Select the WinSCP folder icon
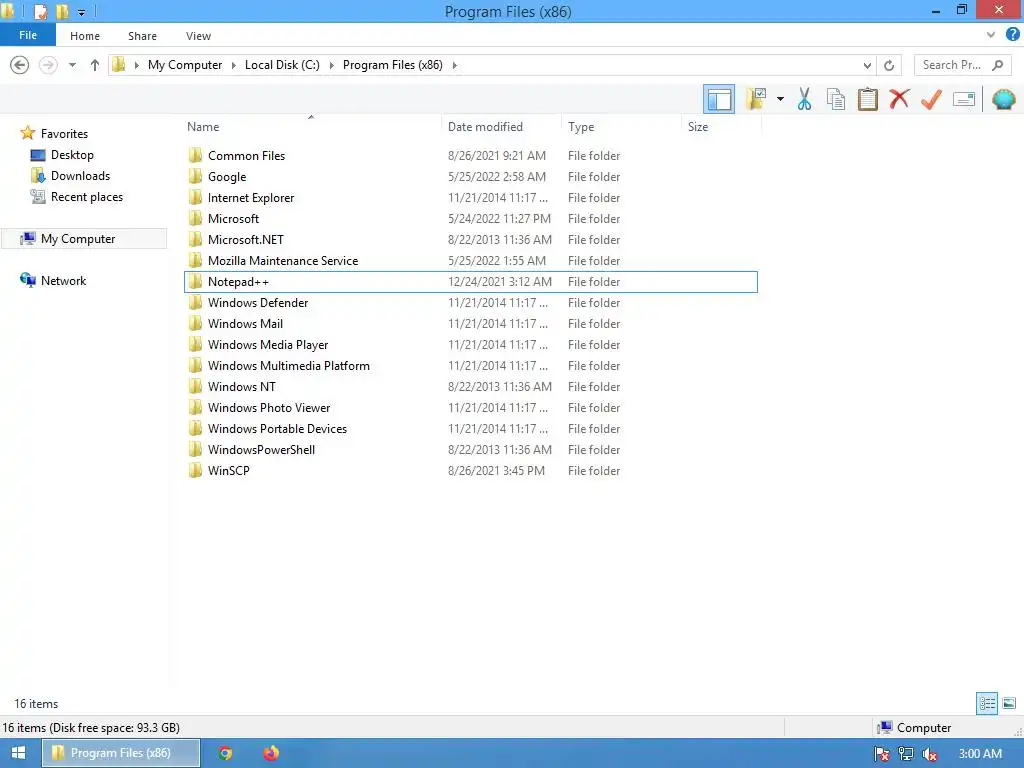 [195, 470]
